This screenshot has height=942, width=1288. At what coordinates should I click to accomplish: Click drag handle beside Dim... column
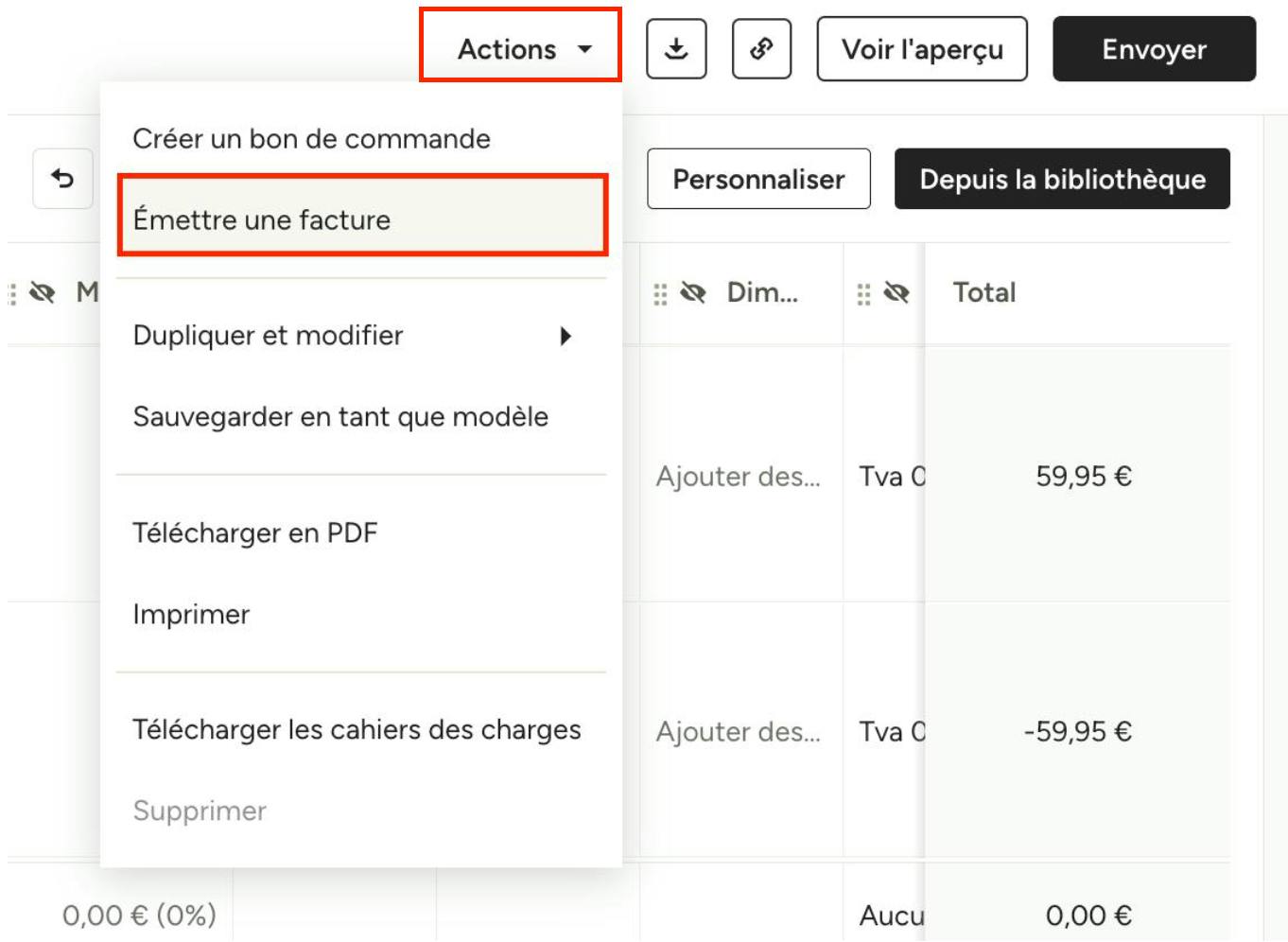pyautogui.click(x=660, y=294)
